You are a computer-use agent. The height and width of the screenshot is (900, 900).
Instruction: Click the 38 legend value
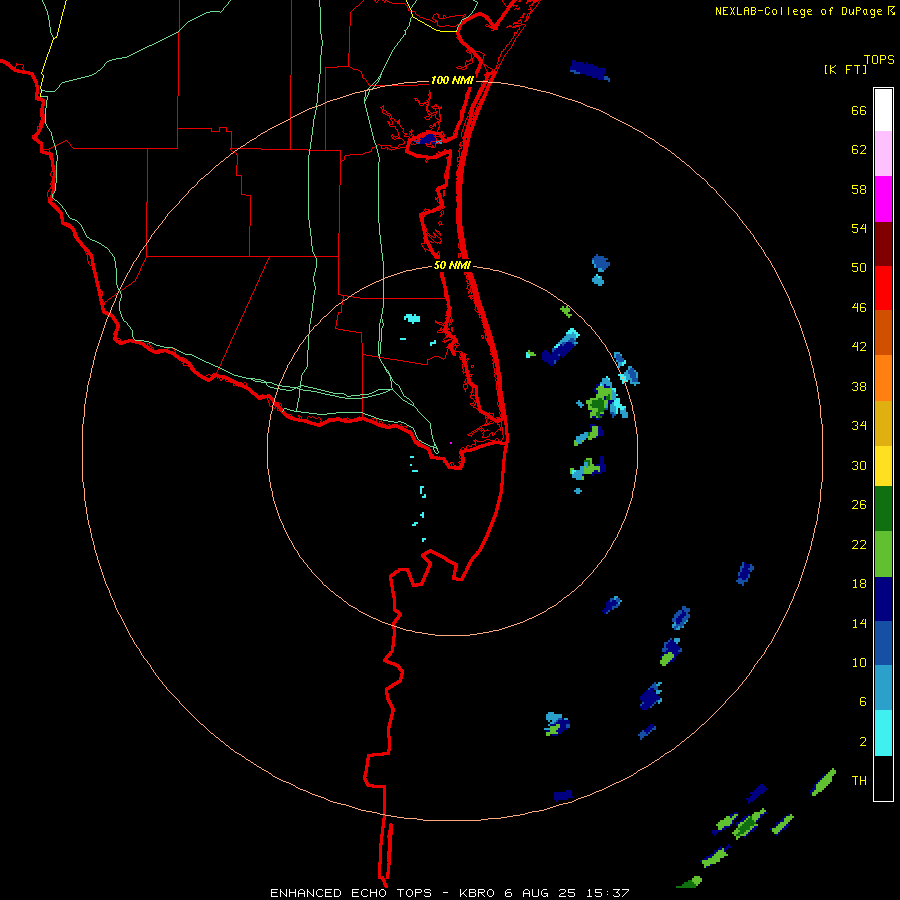tap(859, 386)
